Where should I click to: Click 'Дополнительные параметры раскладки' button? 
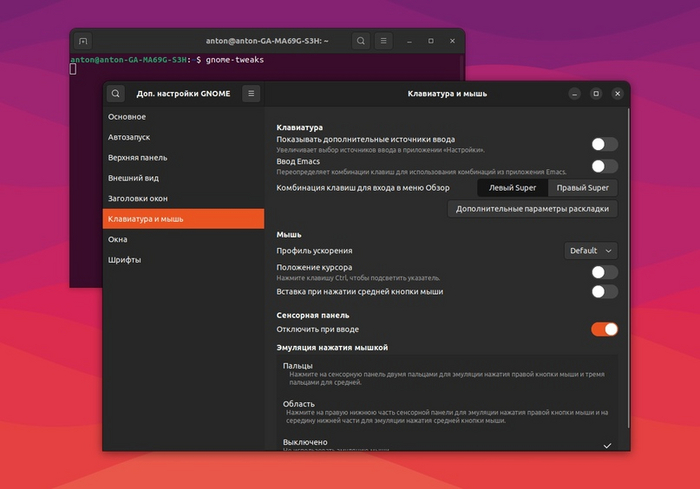tap(532, 209)
